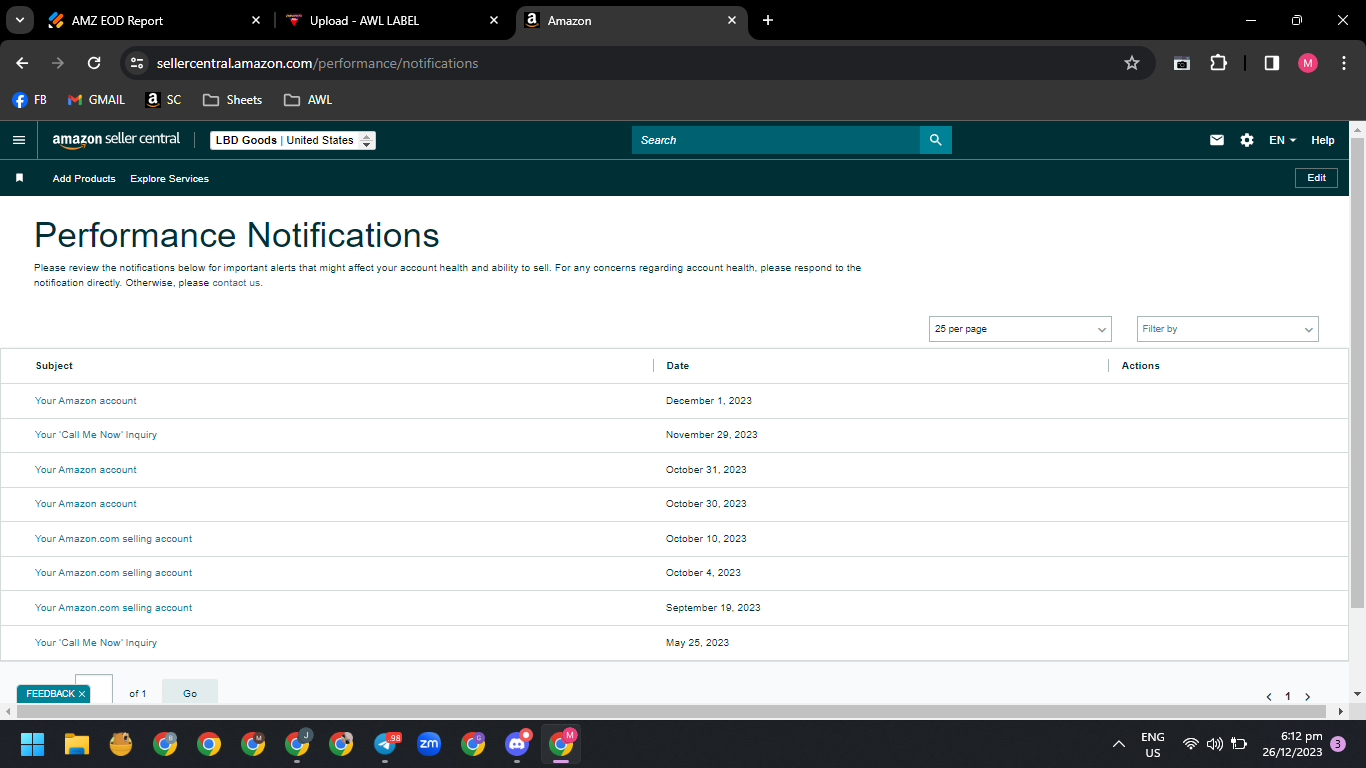Open the EN language dropdown
The width and height of the screenshot is (1366, 768).
tap(1282, 140)
